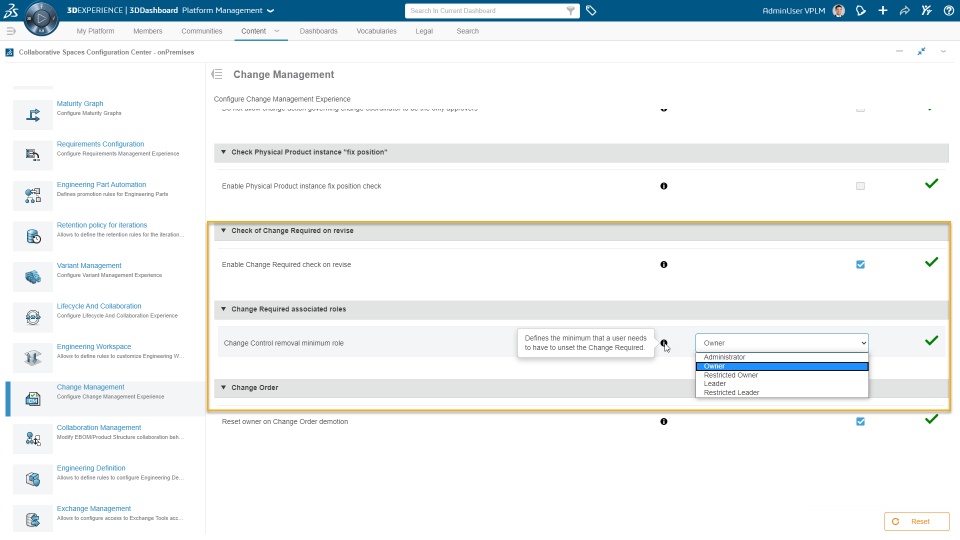This screenshot has height=540, width=960.
Task: Select Administrator in role list
Action: pos(782,357)
